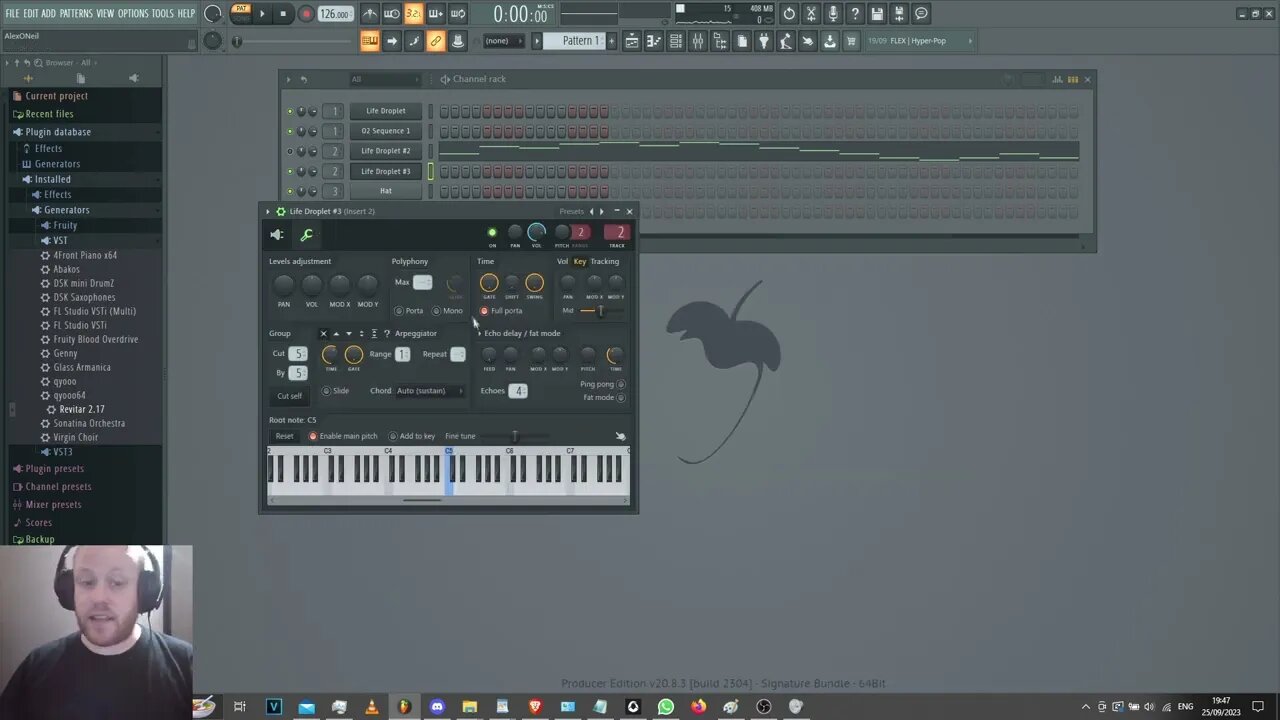Viewport: 1280px width, 720px height.
Task: Toggle the 3-2-1 countdown before recording
Action: pos(413,14)
